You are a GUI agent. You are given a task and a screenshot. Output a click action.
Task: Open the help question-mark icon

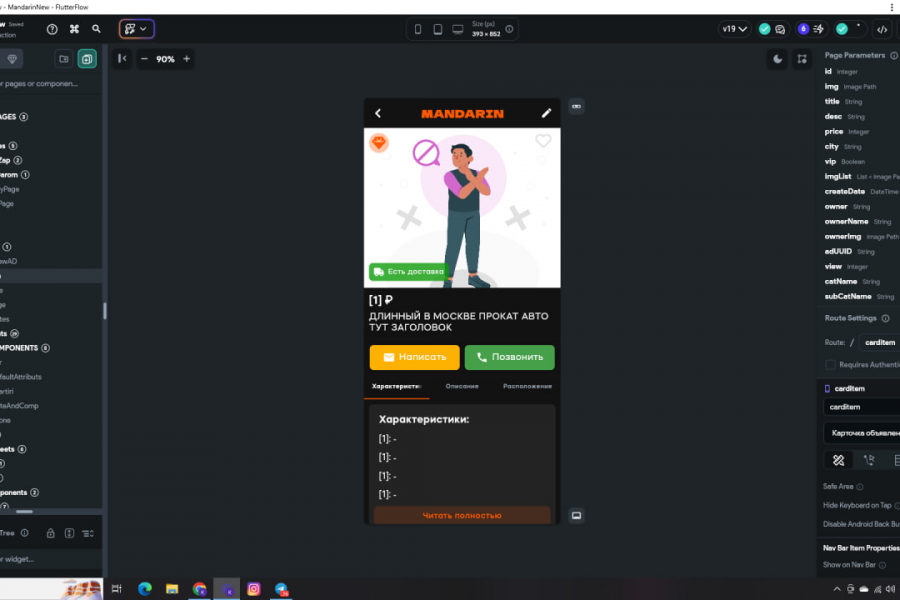click(52, 29)
